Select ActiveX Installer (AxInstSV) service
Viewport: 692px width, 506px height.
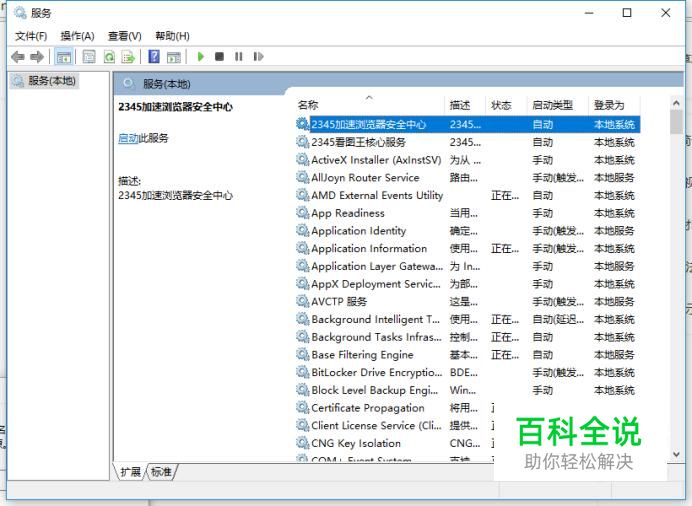tap(376, 160)
